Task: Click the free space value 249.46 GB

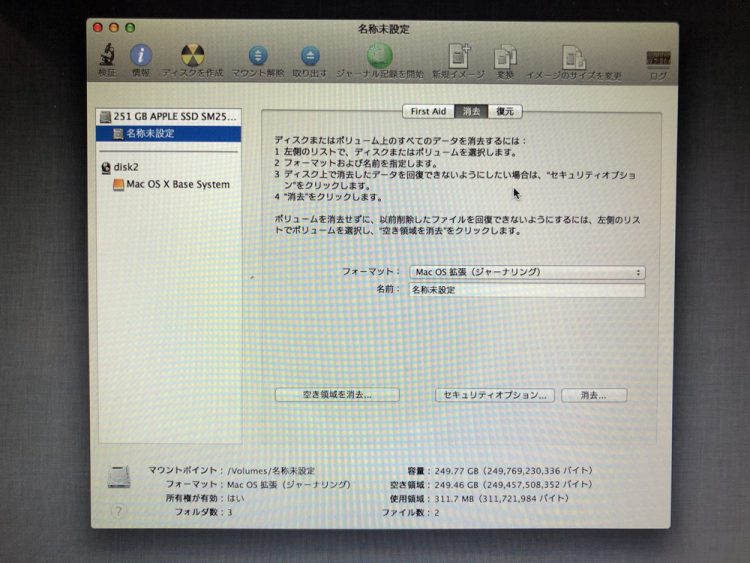Action: (456, 485)
